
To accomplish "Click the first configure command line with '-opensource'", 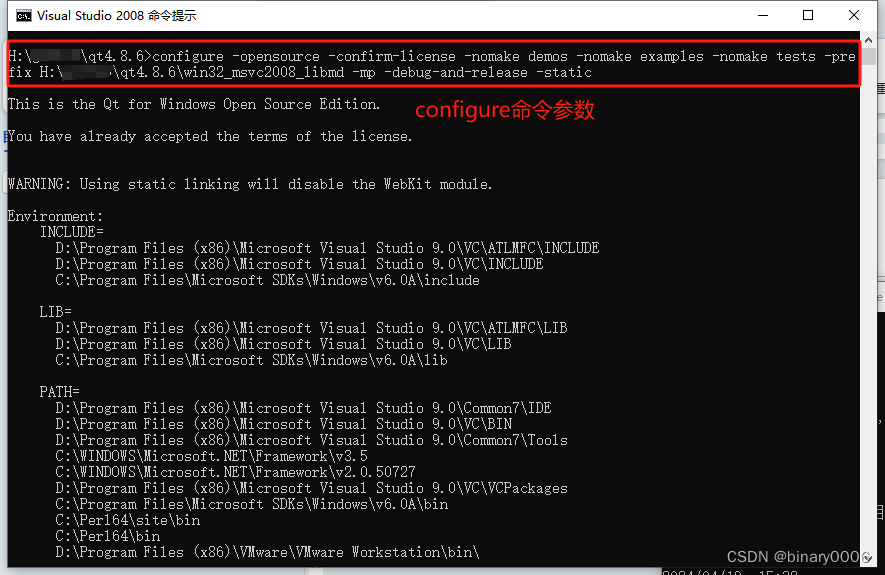I will (432, 56).
